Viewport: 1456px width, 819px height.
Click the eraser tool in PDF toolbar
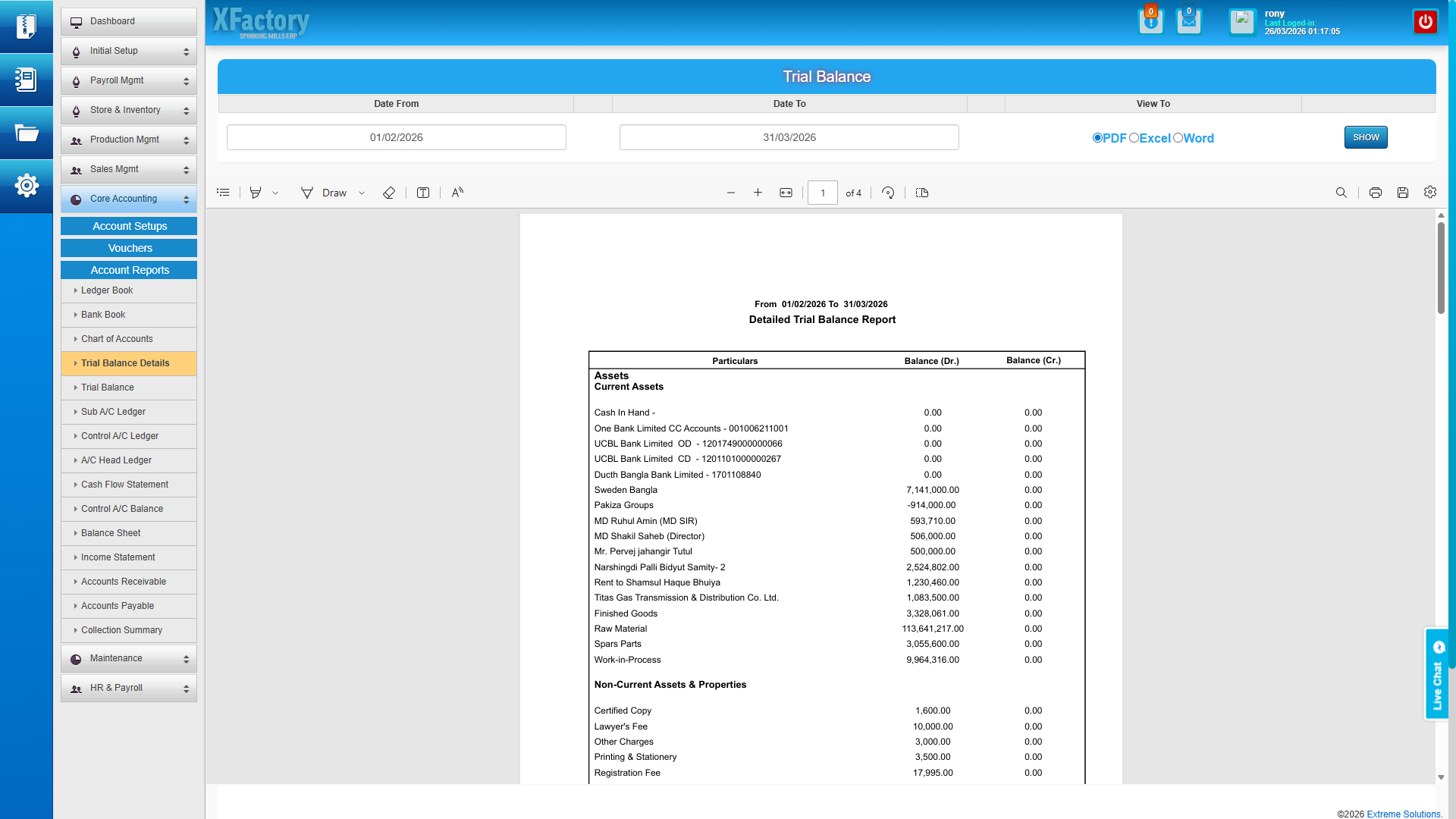(389, 193)
